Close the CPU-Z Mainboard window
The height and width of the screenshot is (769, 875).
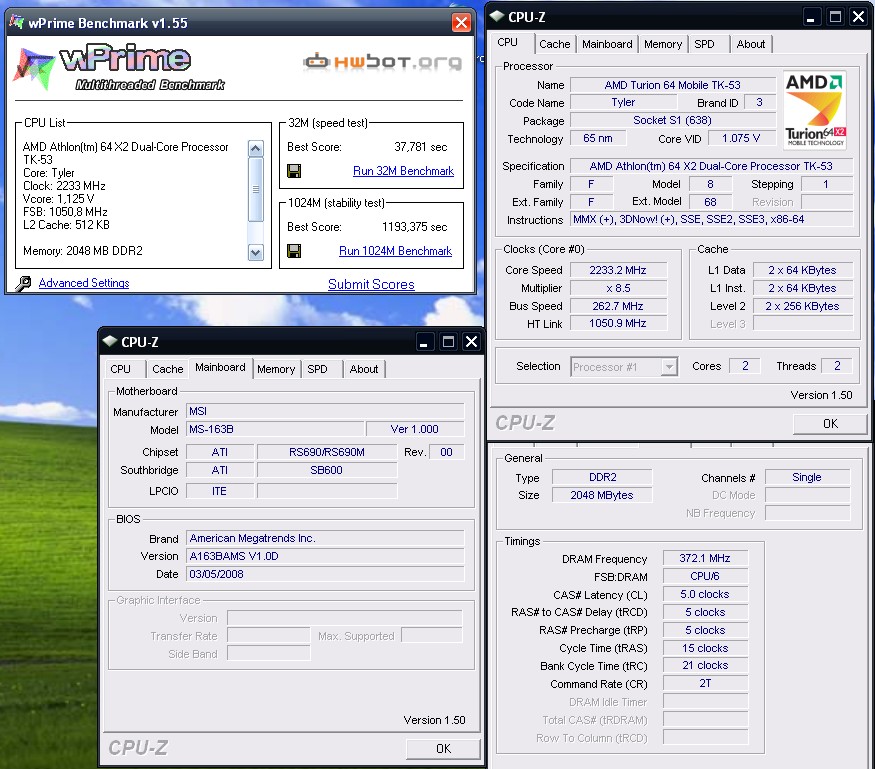pos(472,342)
